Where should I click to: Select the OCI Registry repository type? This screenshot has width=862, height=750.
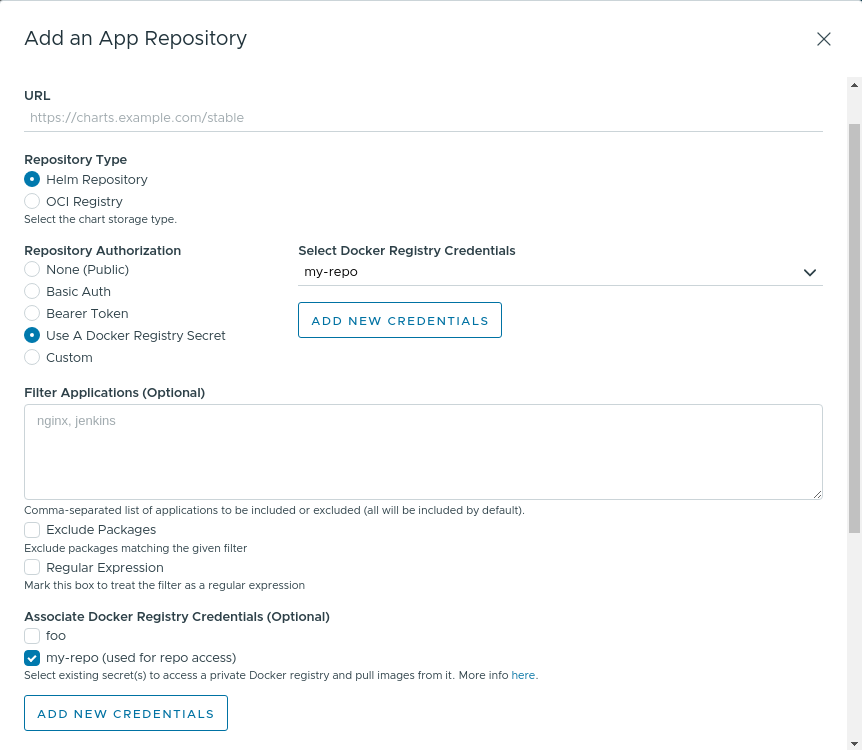coord(31,201)
